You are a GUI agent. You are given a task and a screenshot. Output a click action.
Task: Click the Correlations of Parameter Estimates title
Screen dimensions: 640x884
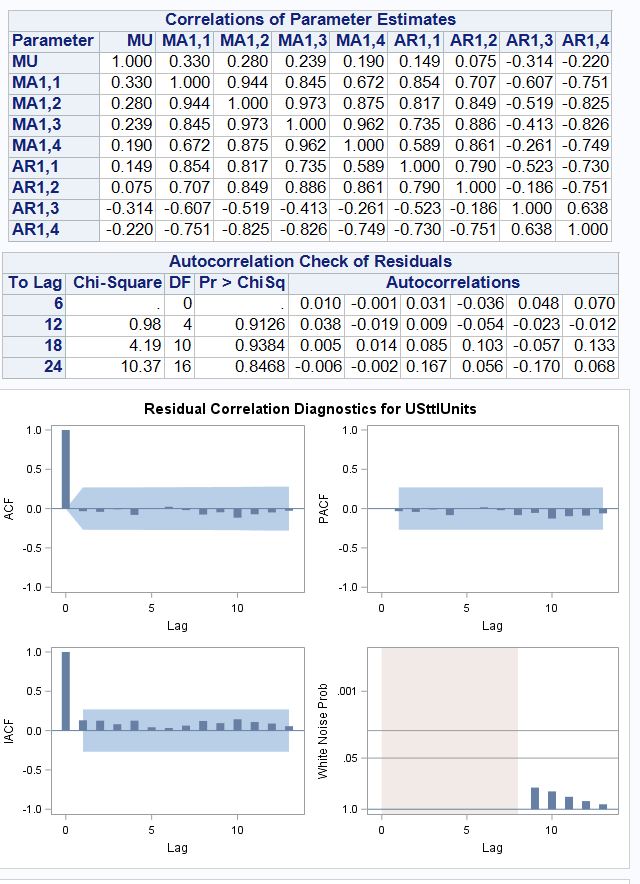(310, 20)
